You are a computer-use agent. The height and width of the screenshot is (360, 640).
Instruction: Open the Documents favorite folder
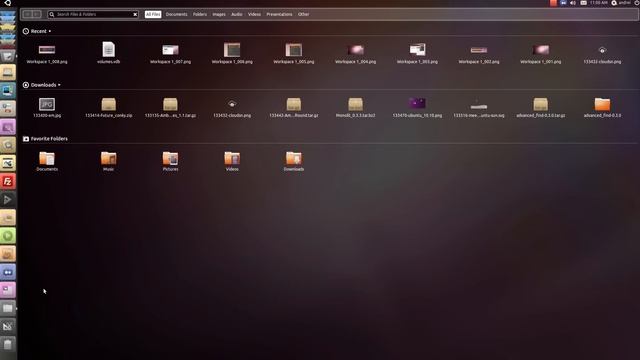point(47,158)
